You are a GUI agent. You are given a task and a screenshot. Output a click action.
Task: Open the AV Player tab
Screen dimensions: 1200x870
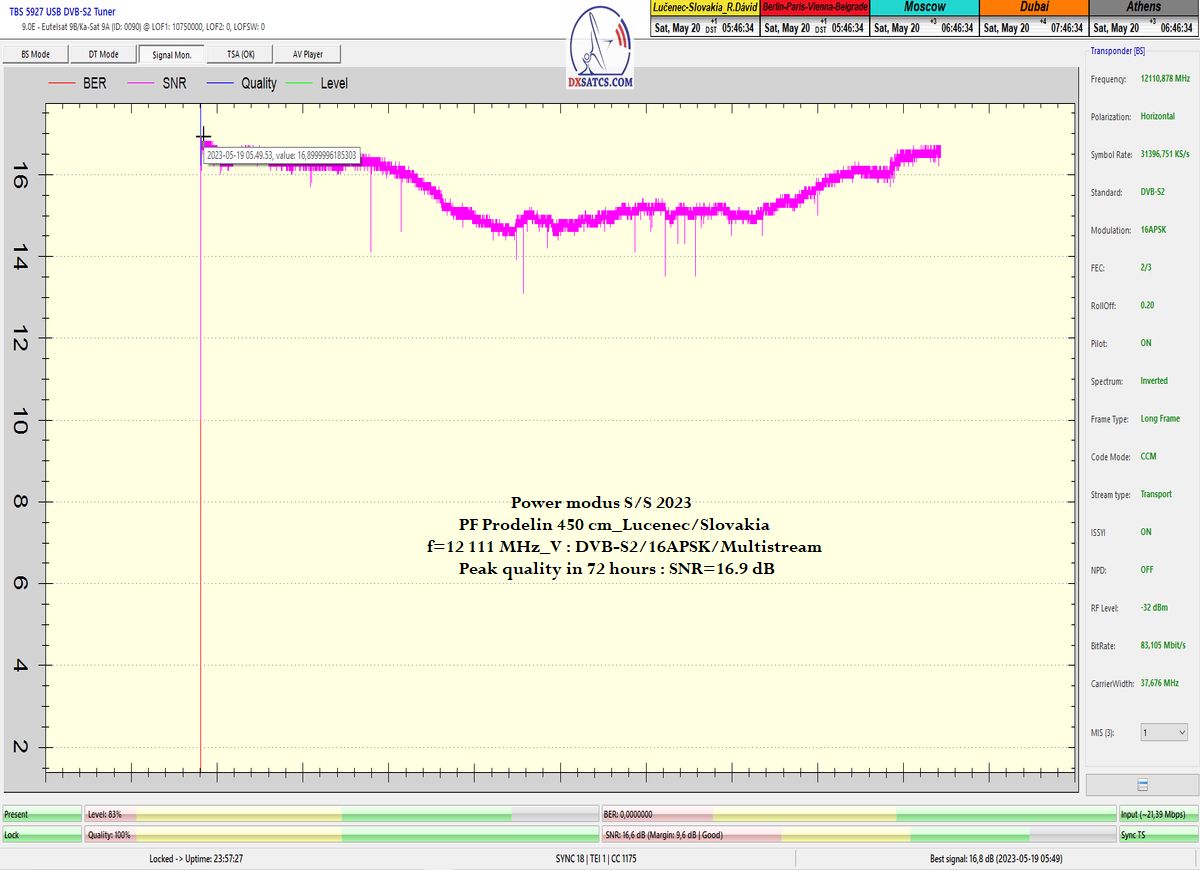pos(308,54)
